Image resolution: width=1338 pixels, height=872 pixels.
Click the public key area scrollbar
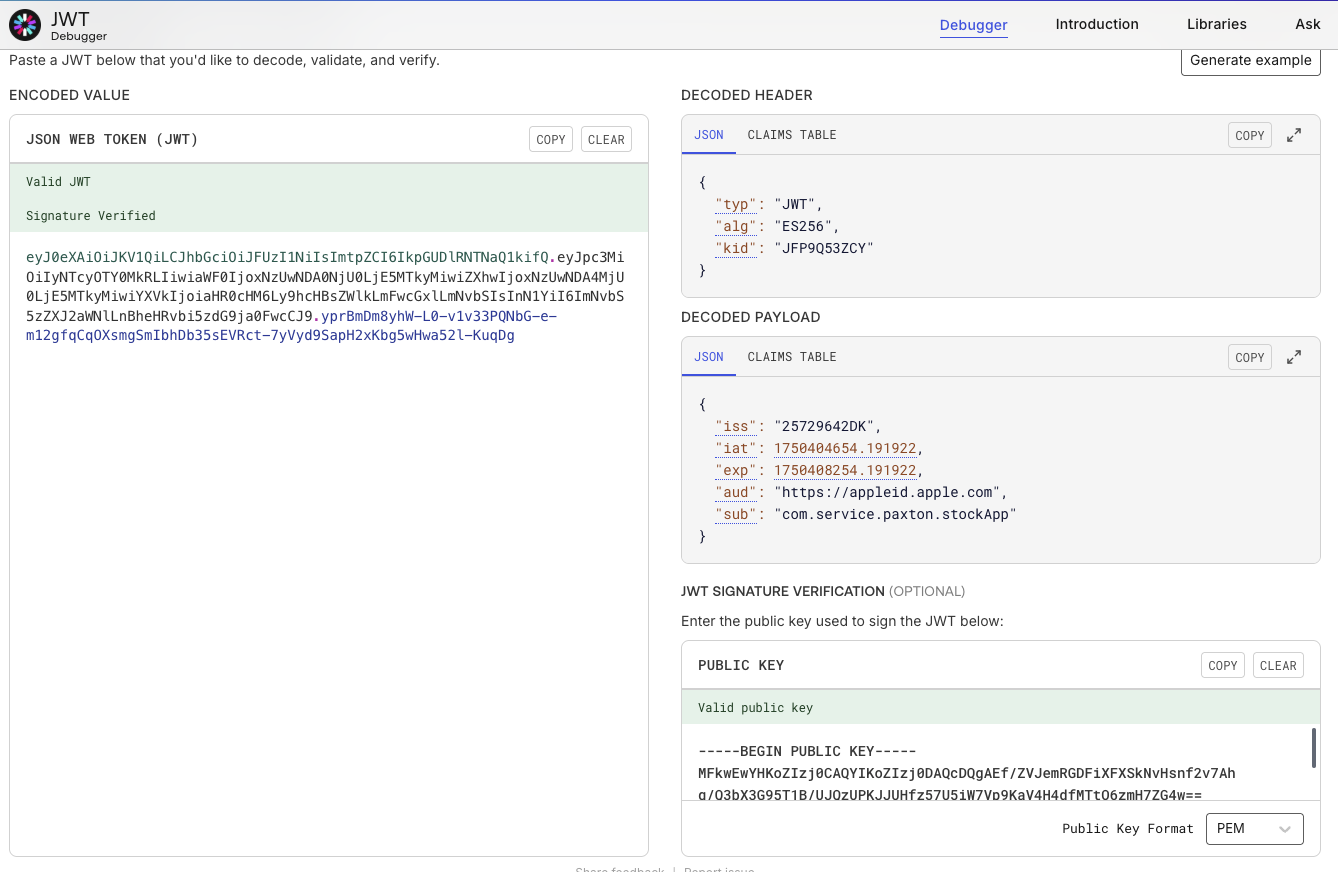click(x=1313, y=748)
